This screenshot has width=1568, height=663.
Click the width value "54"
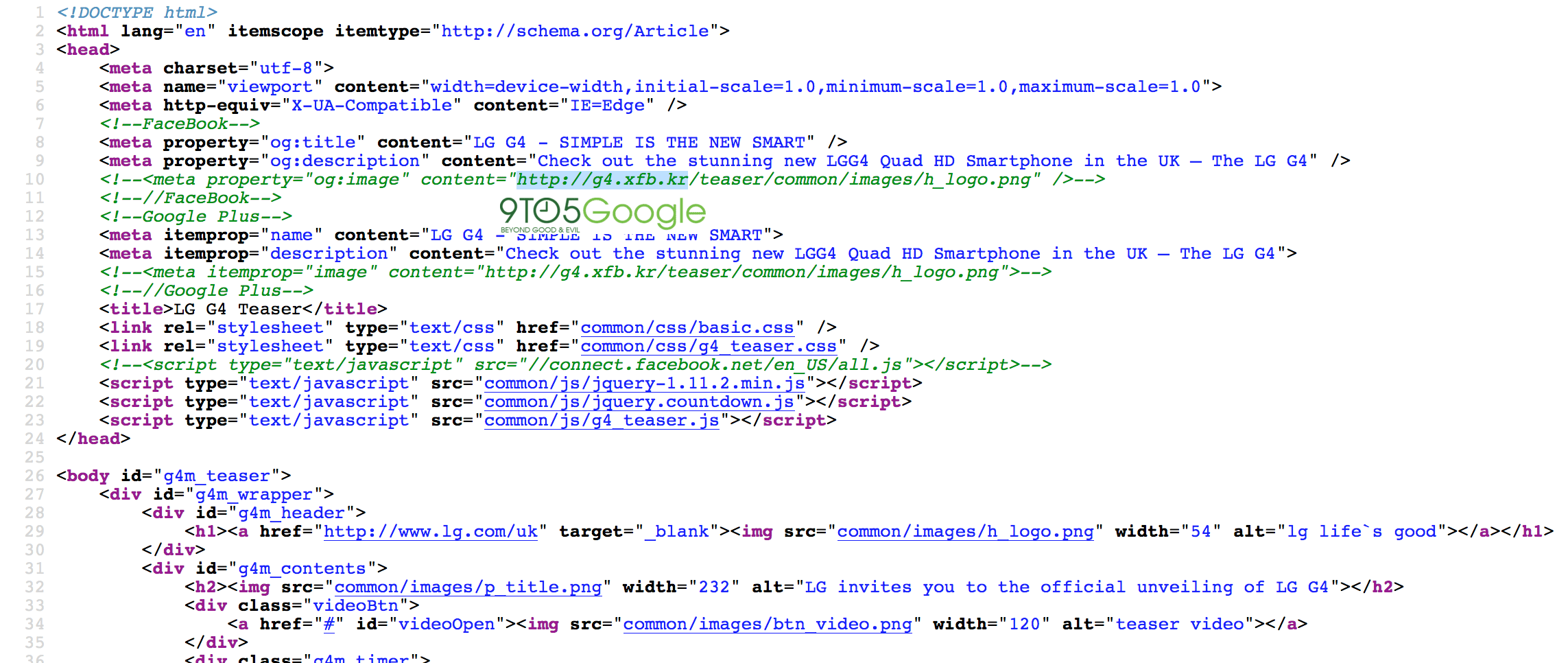click(x=1201, y=532)
